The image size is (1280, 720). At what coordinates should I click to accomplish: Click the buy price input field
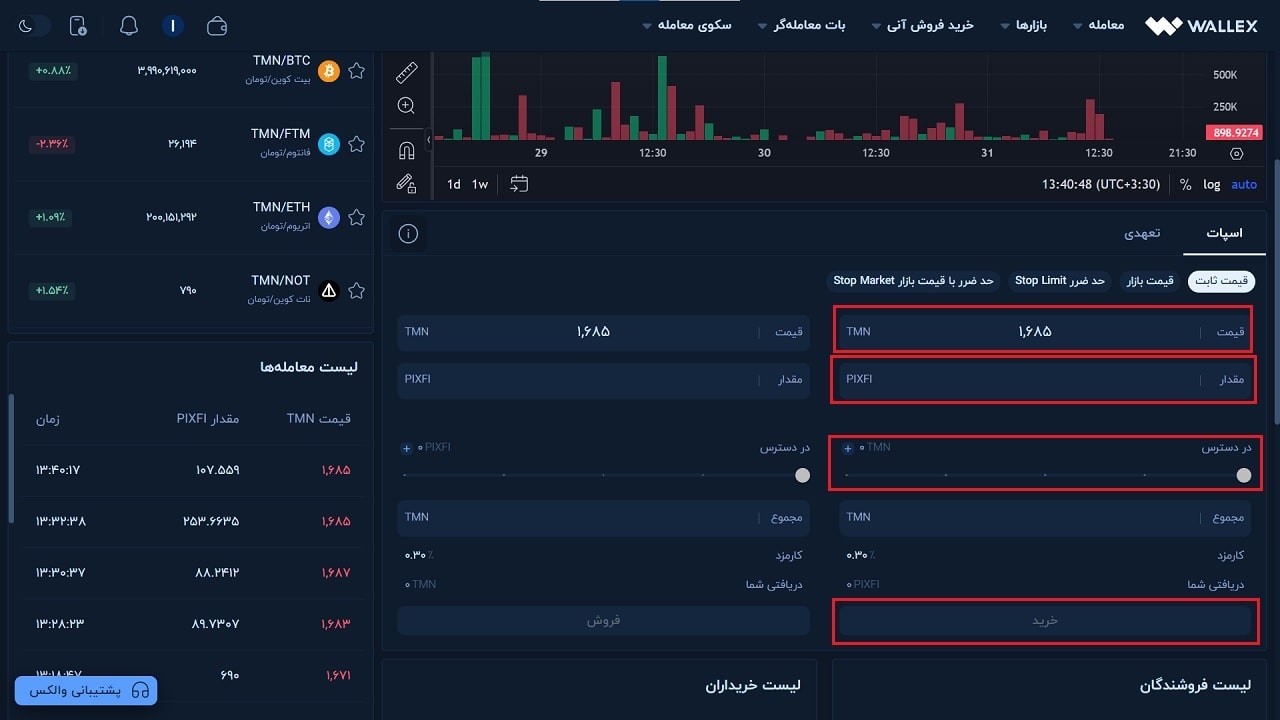1044,331
